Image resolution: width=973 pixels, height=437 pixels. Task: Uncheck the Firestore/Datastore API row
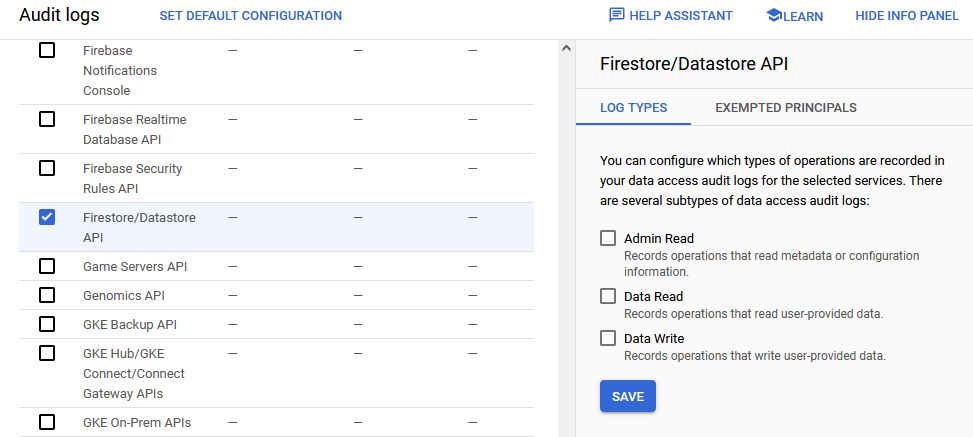(47, 217)
